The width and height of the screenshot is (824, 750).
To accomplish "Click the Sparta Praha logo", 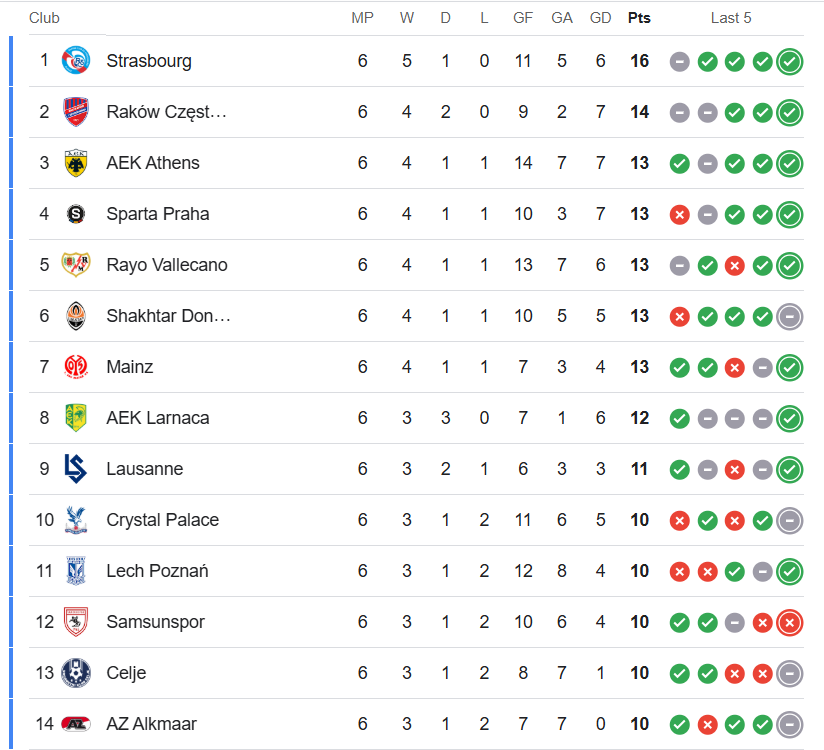I will [x=76, y=214].
